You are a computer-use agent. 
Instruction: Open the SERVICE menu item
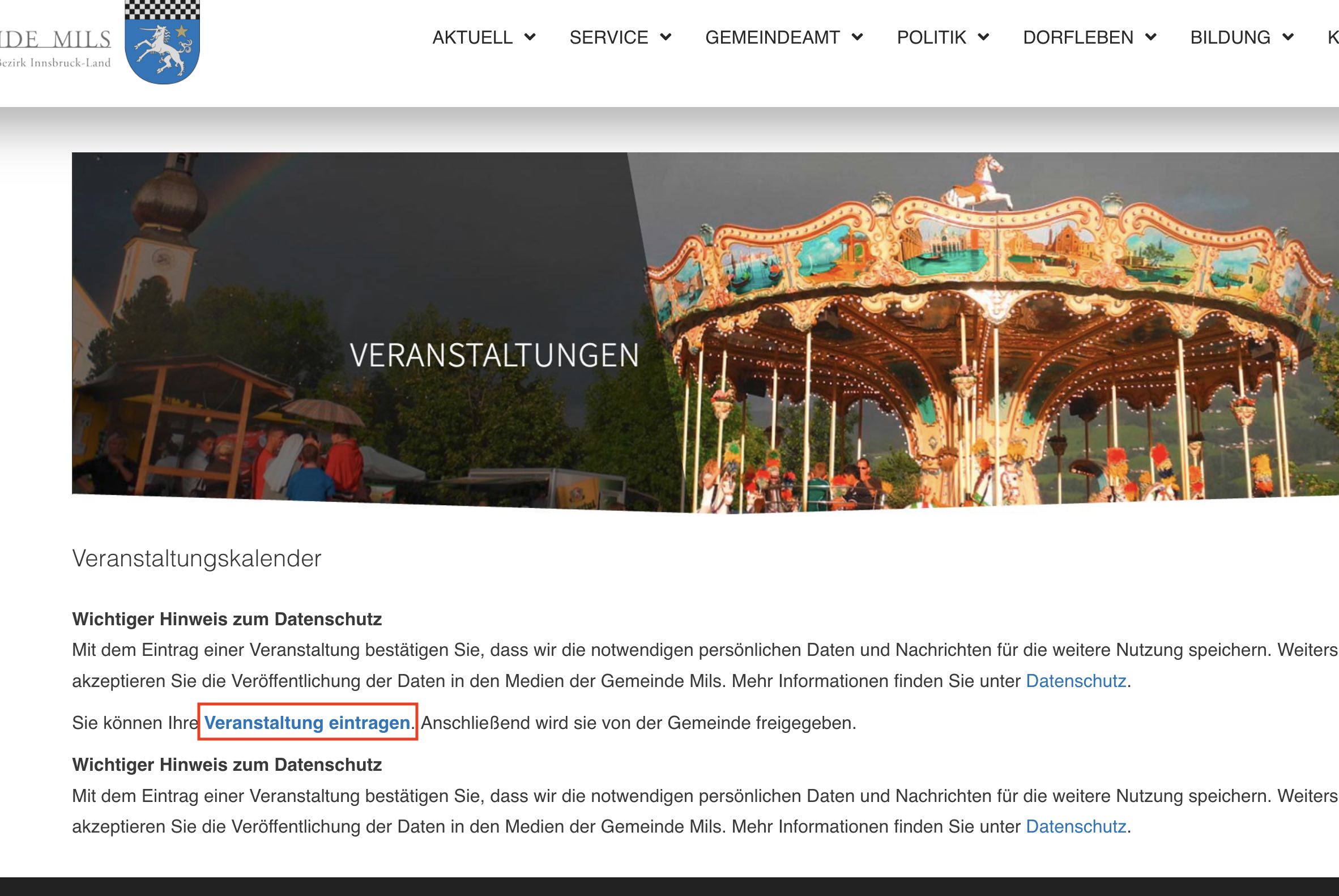609,37
